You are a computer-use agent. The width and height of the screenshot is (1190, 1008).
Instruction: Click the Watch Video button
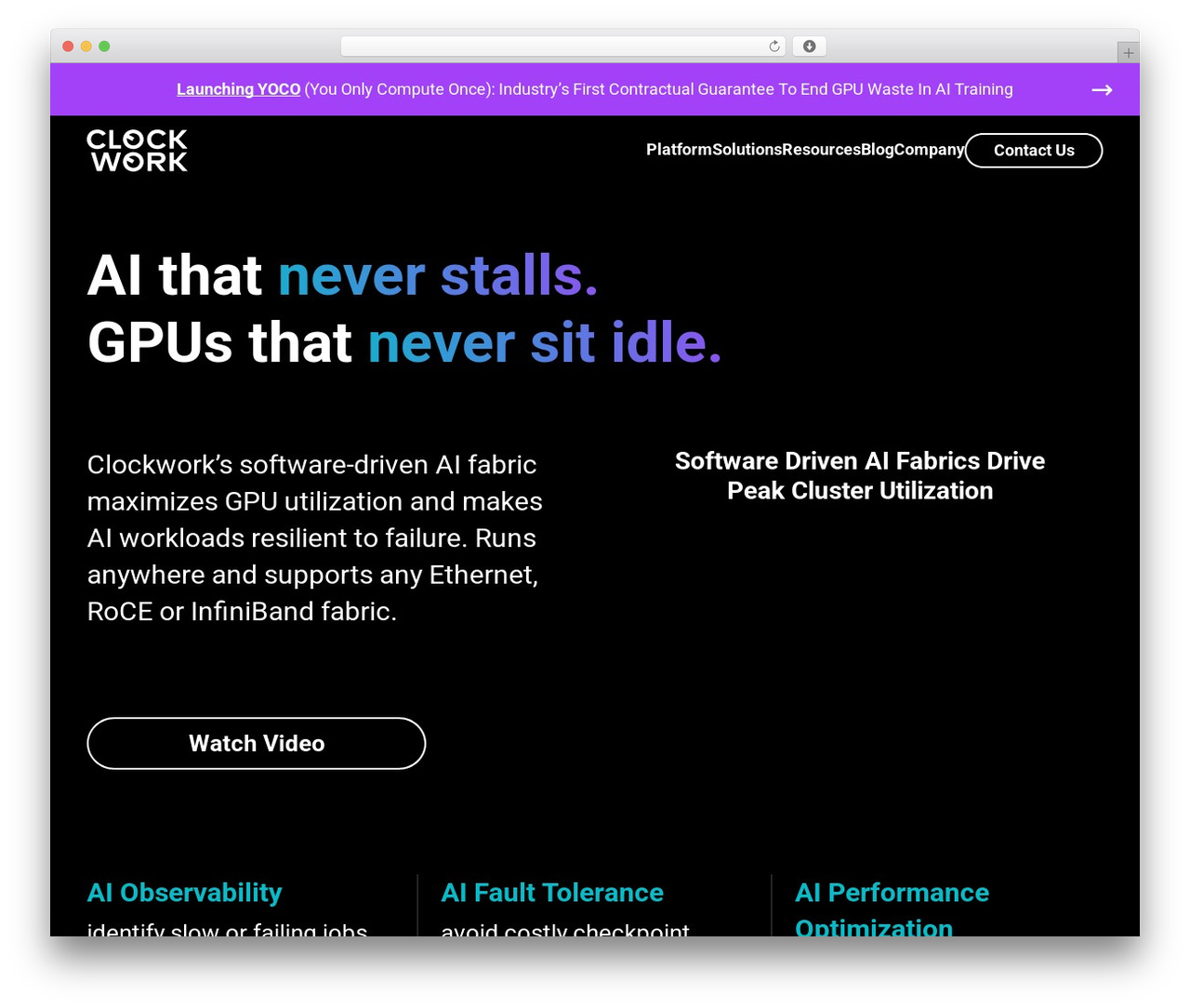pos(257,743)
